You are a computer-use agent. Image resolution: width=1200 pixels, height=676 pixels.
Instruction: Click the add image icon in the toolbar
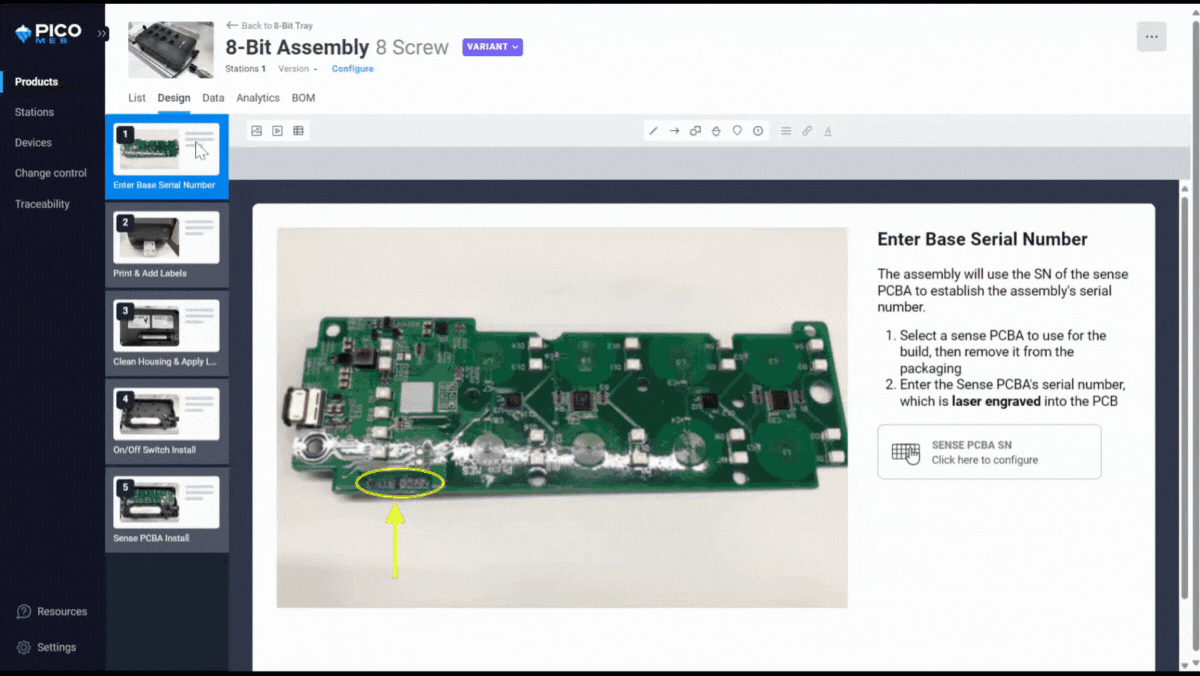point(256,131)
